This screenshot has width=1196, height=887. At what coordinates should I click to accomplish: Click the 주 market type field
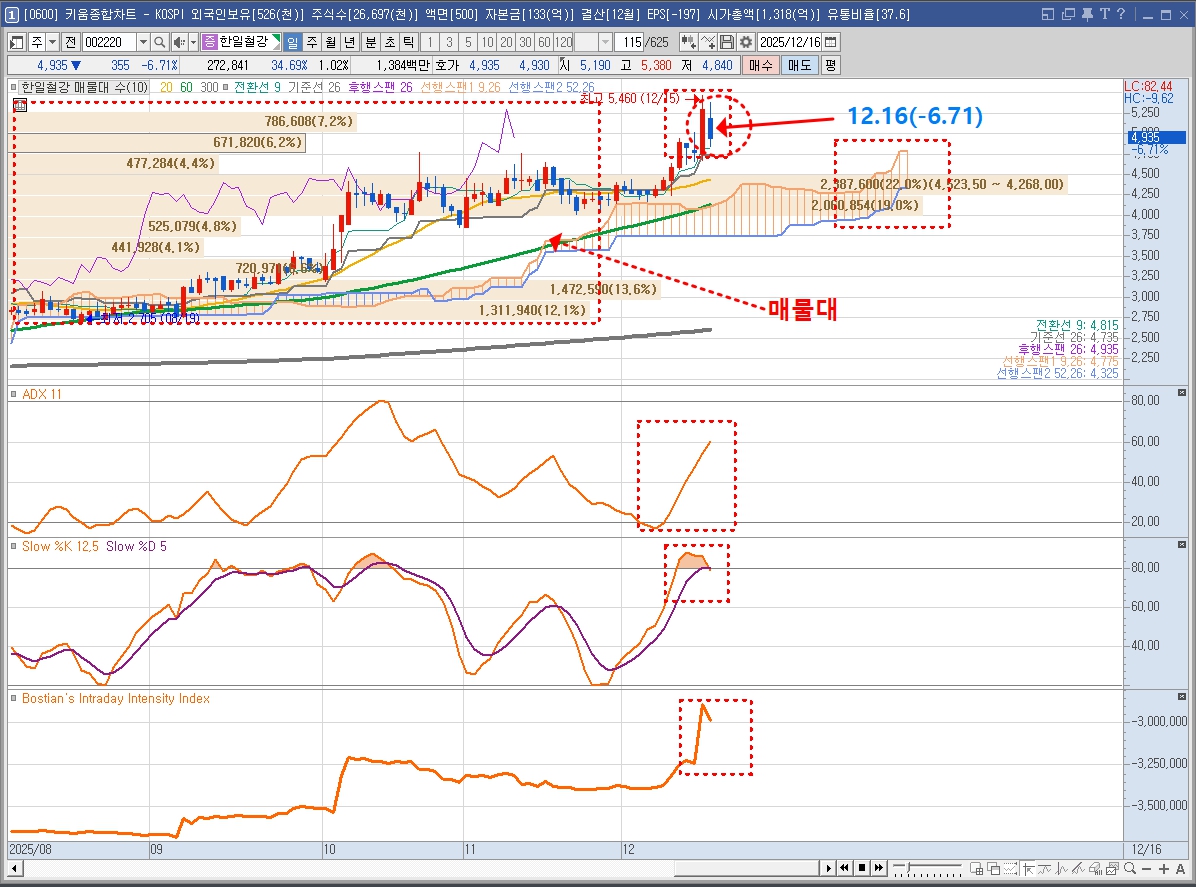pyautogui.click(x=37, y=43)
